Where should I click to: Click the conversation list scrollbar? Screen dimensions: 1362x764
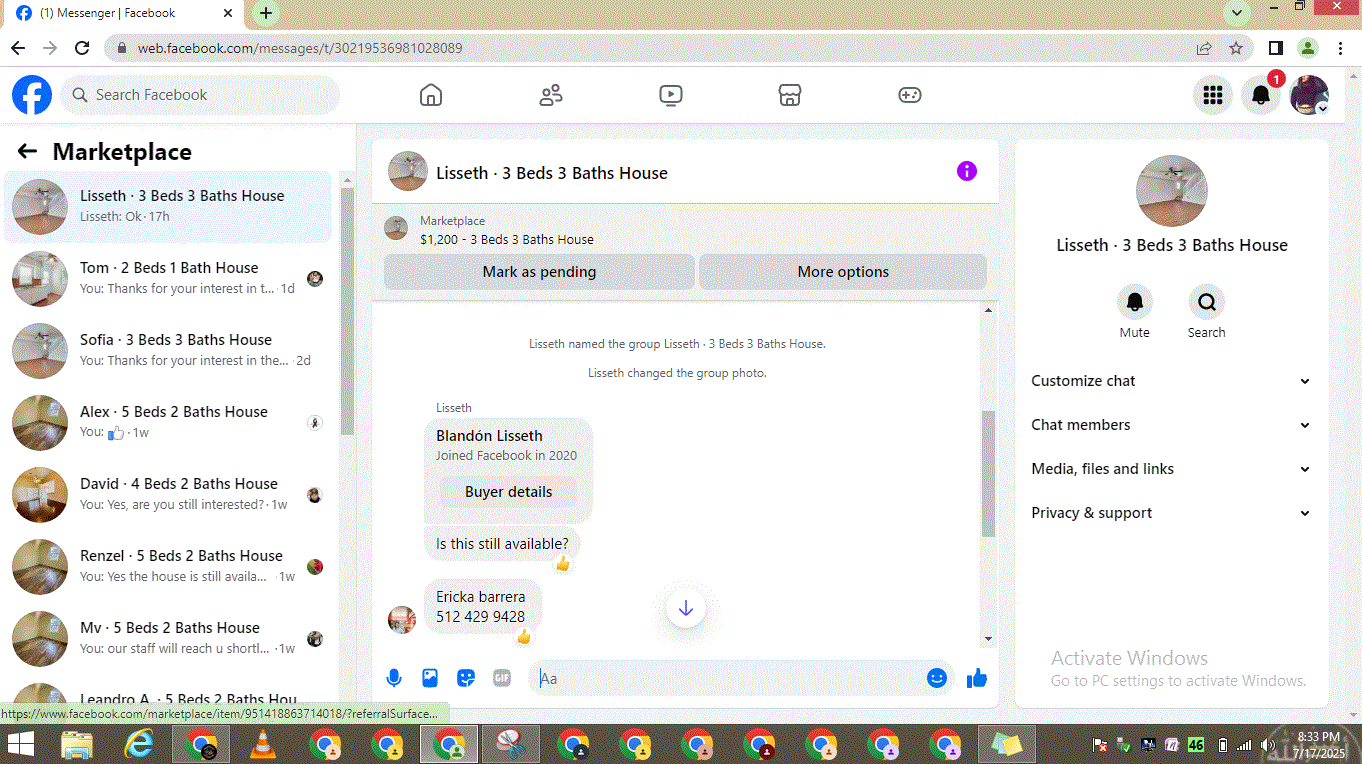pyautogui.click(x=347, y=310)
